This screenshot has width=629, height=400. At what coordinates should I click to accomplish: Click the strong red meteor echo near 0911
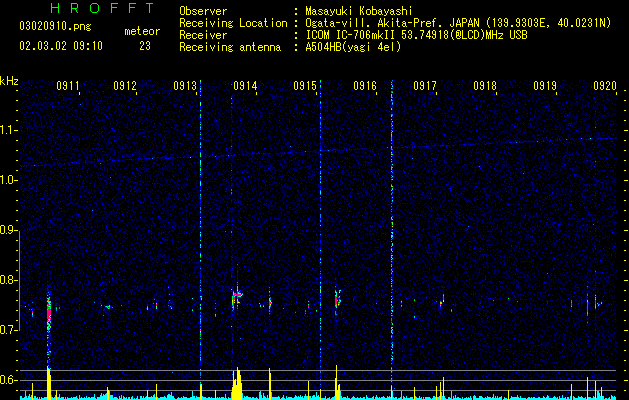click(49, 311)
